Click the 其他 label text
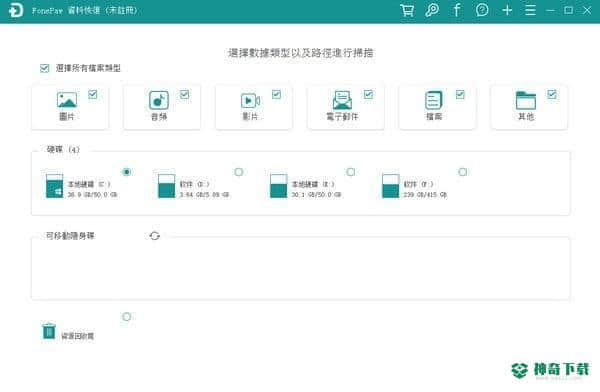600x392 pixels. click(526, 116)
